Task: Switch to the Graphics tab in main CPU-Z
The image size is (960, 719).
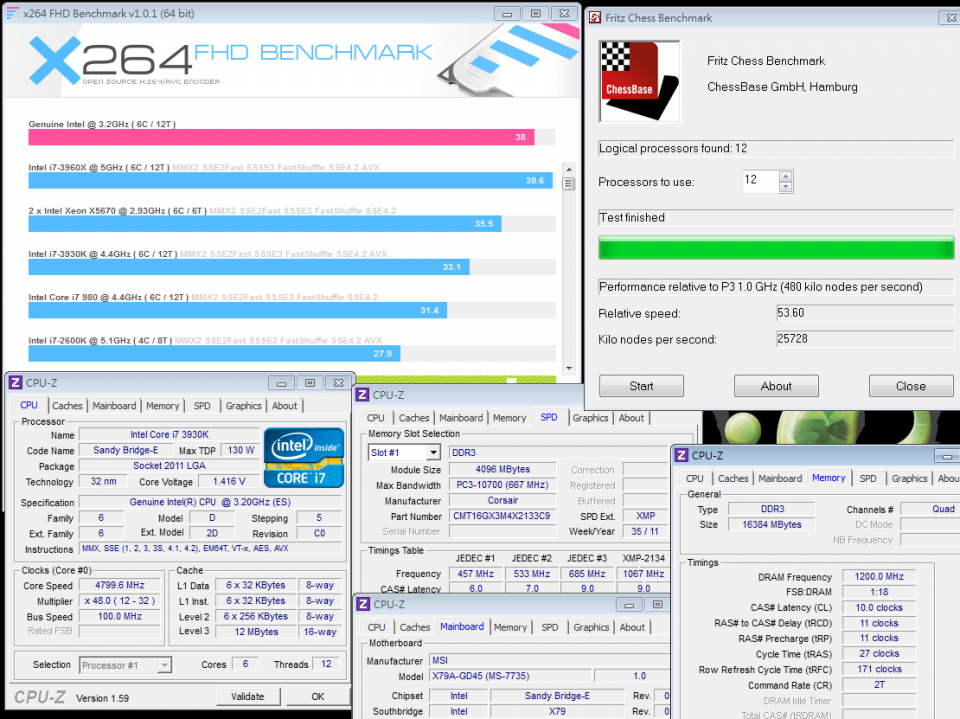Action: click(x=243, y=405)
